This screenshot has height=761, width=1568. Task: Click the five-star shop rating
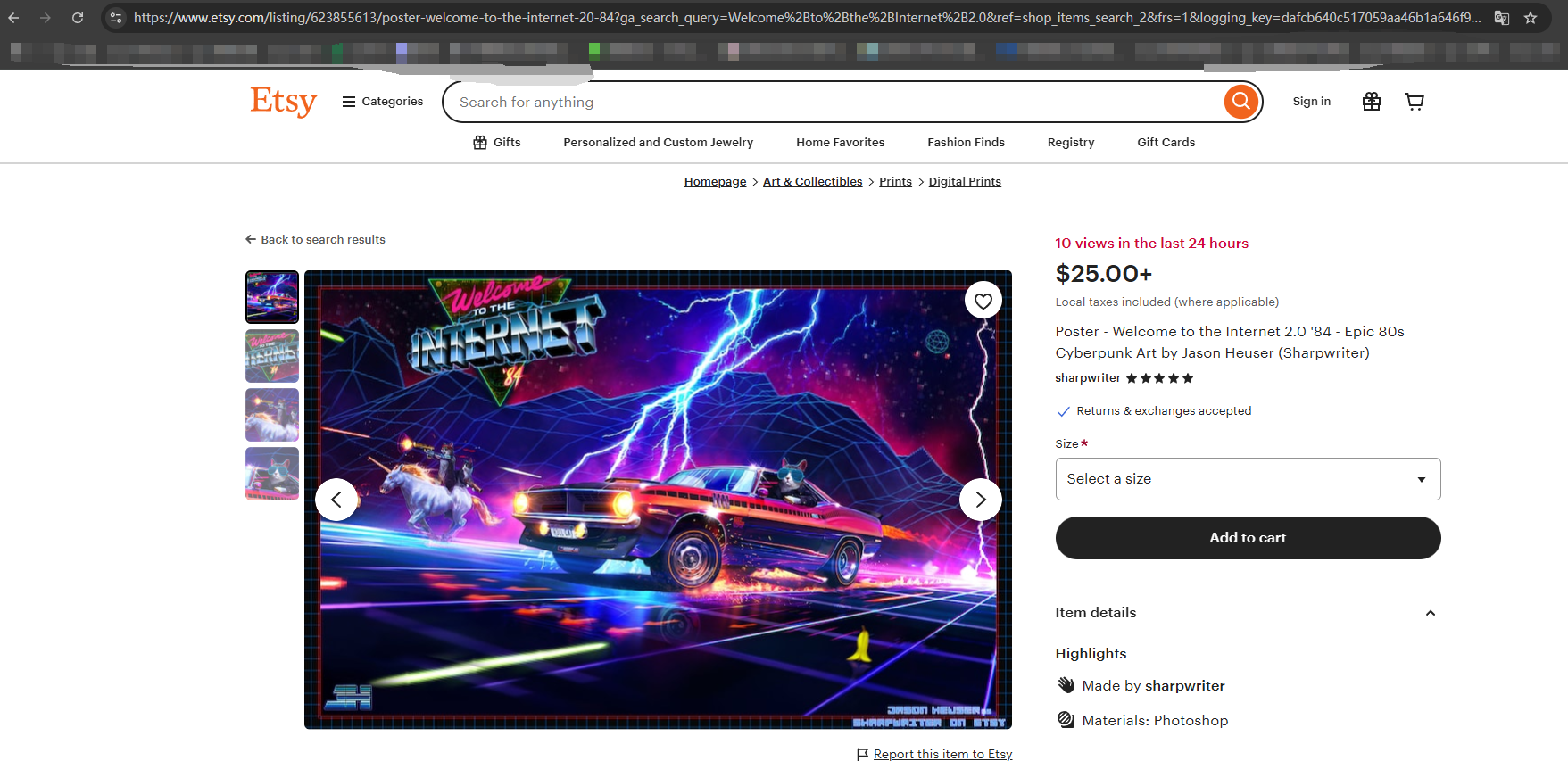1159,378
